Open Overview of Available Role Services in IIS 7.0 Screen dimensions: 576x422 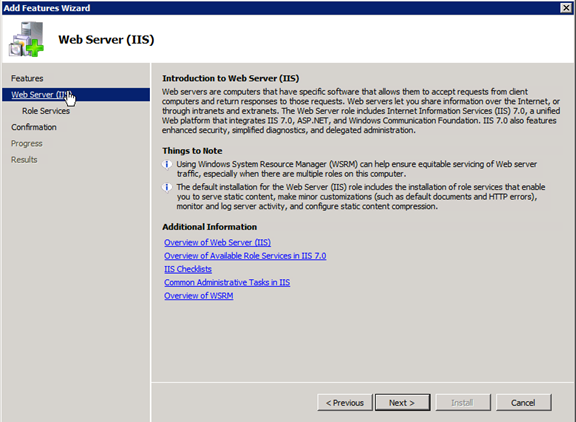click(x=245, y=256)
